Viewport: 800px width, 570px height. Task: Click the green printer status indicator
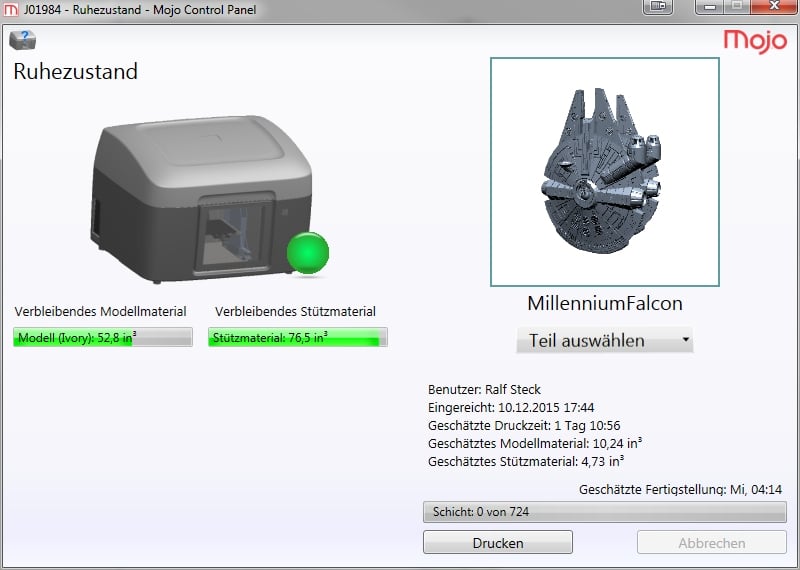308,253
